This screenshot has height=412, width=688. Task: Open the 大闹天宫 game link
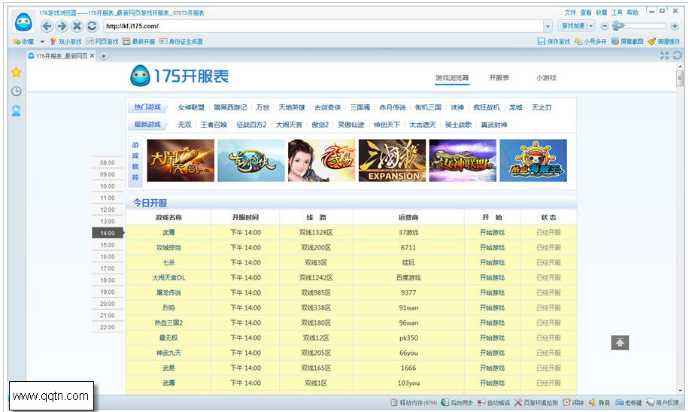coord(289,125)
